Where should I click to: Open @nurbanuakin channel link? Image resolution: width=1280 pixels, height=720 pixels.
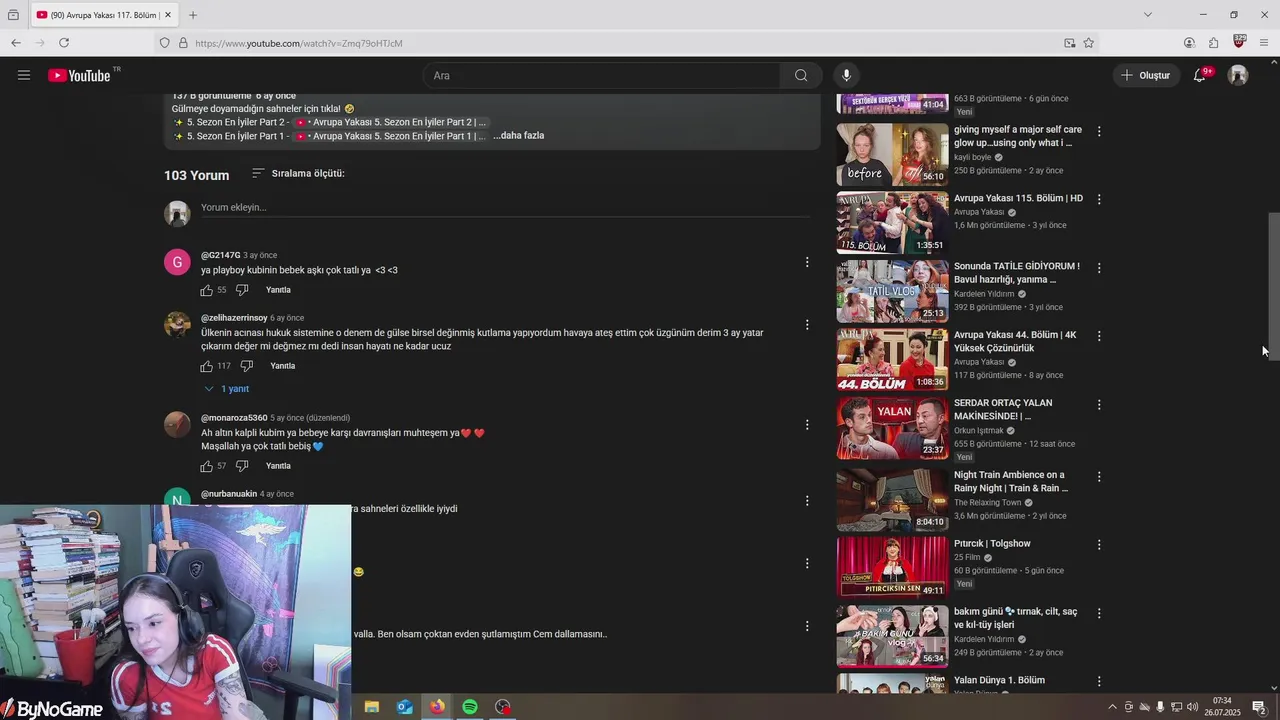pos(229,494)
